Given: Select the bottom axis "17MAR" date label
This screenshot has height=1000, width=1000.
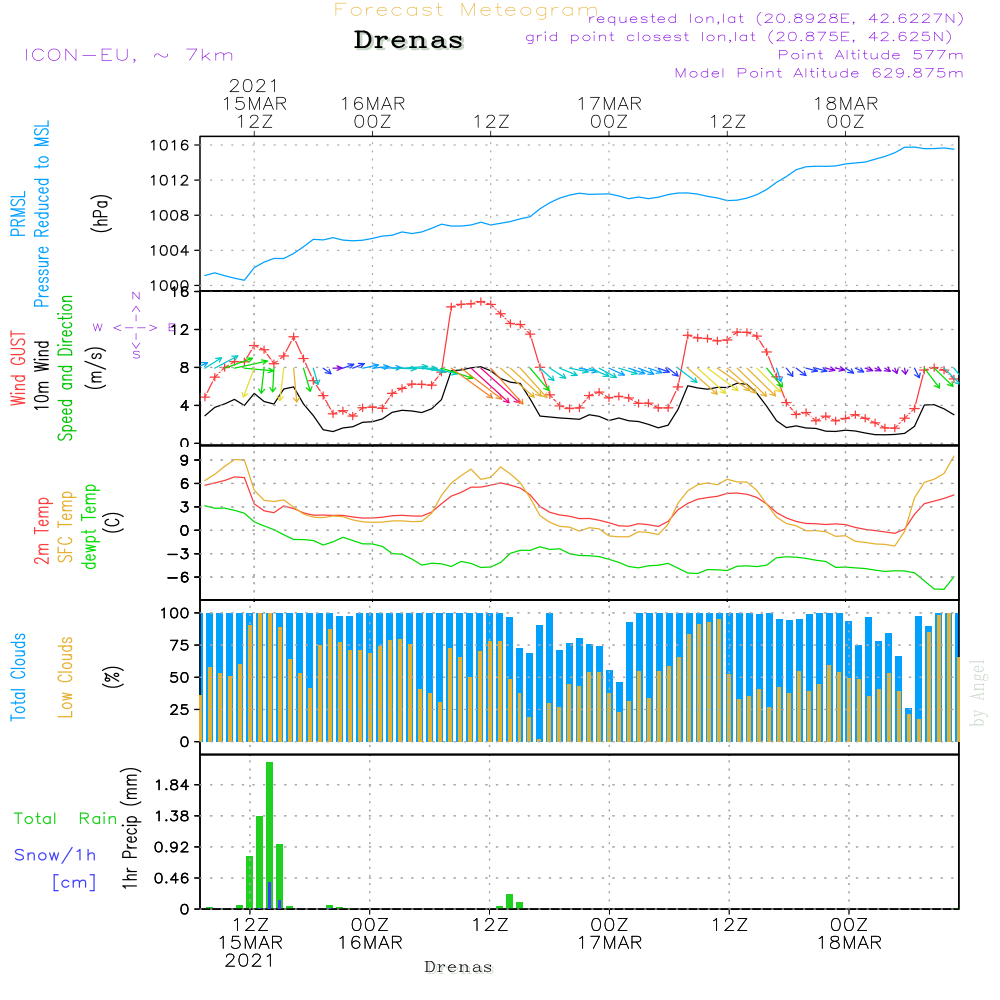Looking at the screenshot, I should coord(610,943).
